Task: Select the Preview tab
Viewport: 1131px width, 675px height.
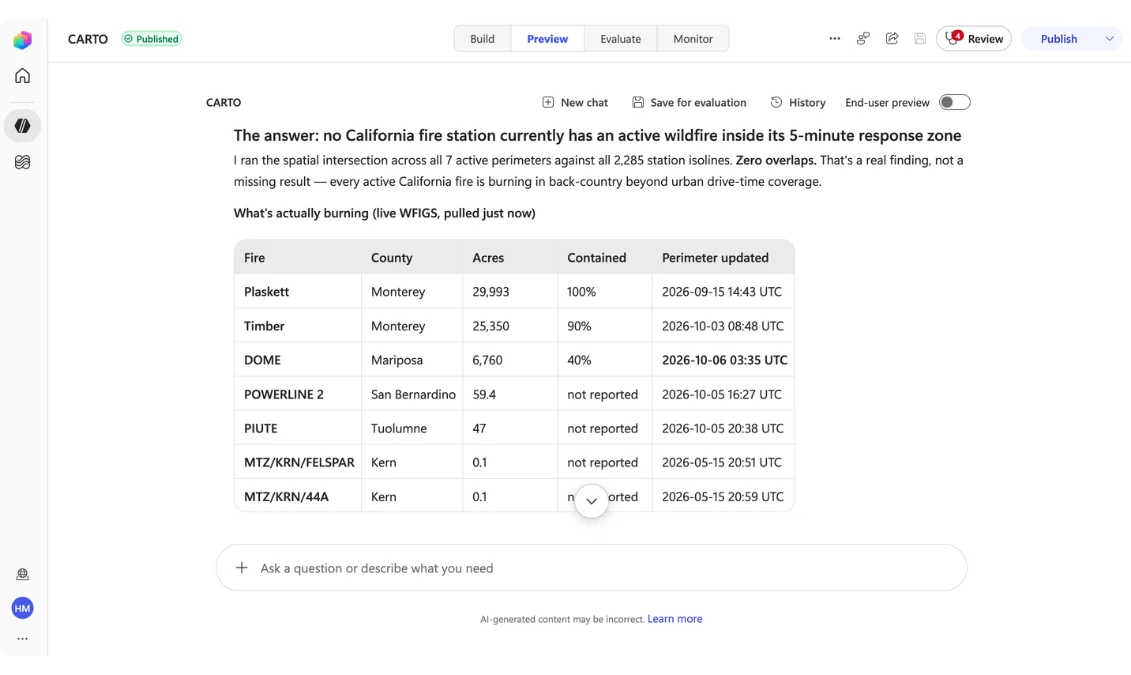Action: tap(547, 39)
